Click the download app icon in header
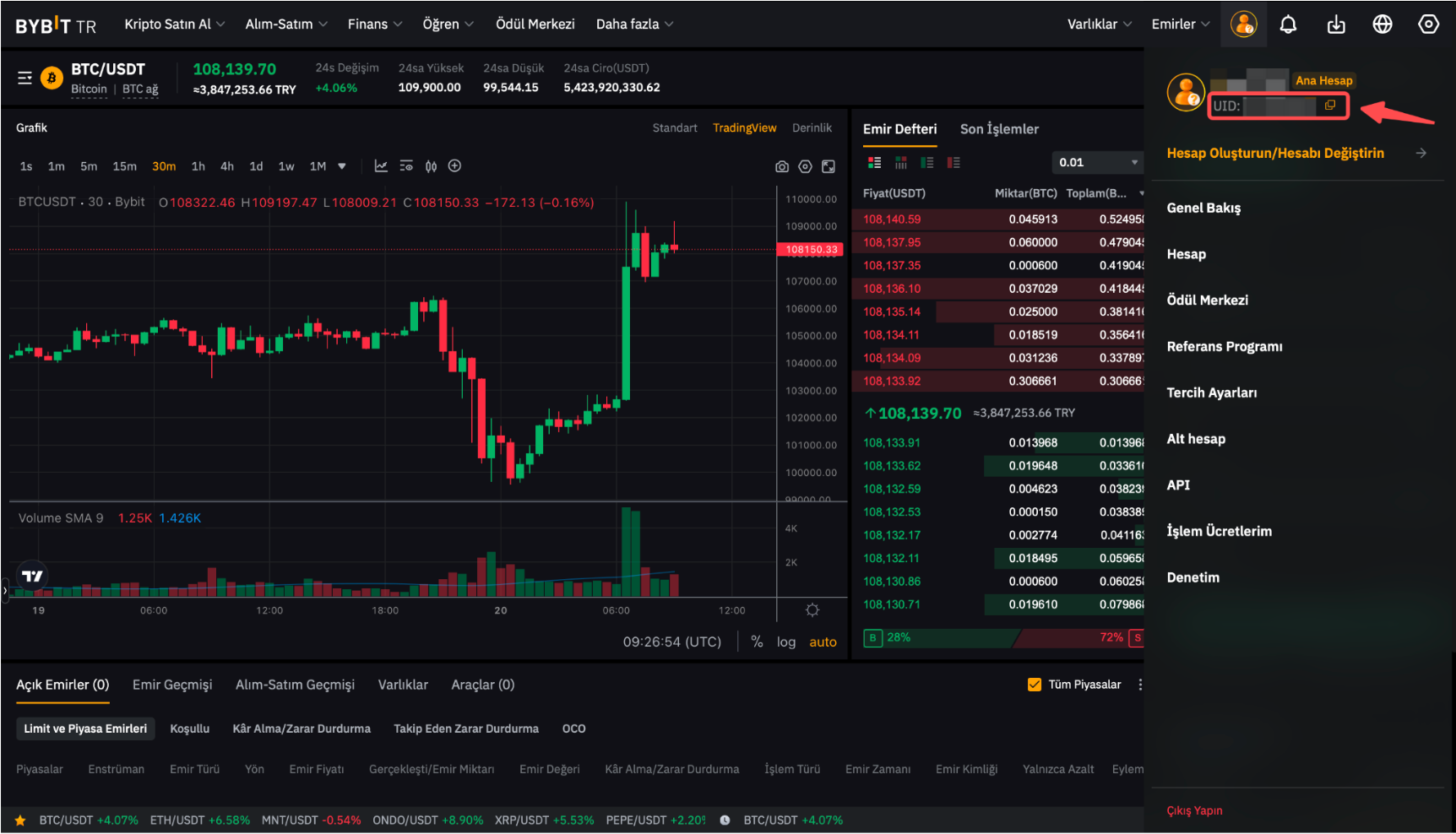 (1336, 24)
